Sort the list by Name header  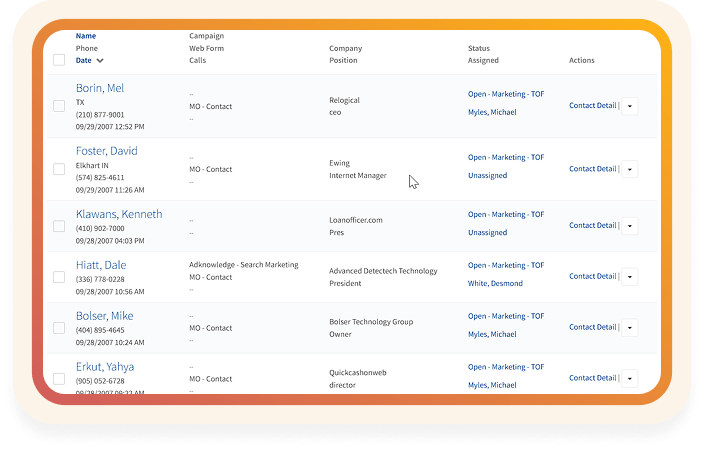point(86,36)
